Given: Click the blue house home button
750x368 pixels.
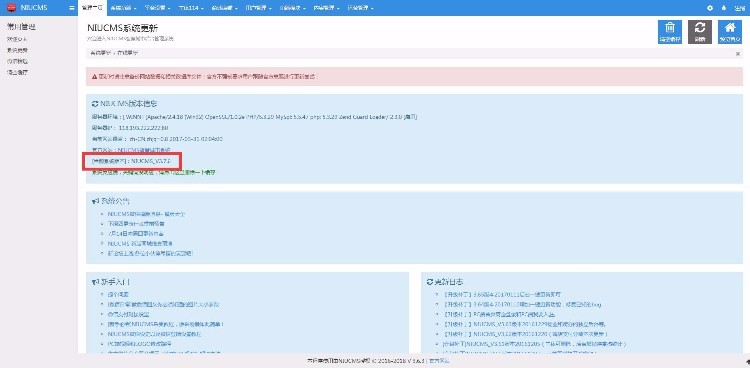Looking at the screenshot, I should point(730,32).
